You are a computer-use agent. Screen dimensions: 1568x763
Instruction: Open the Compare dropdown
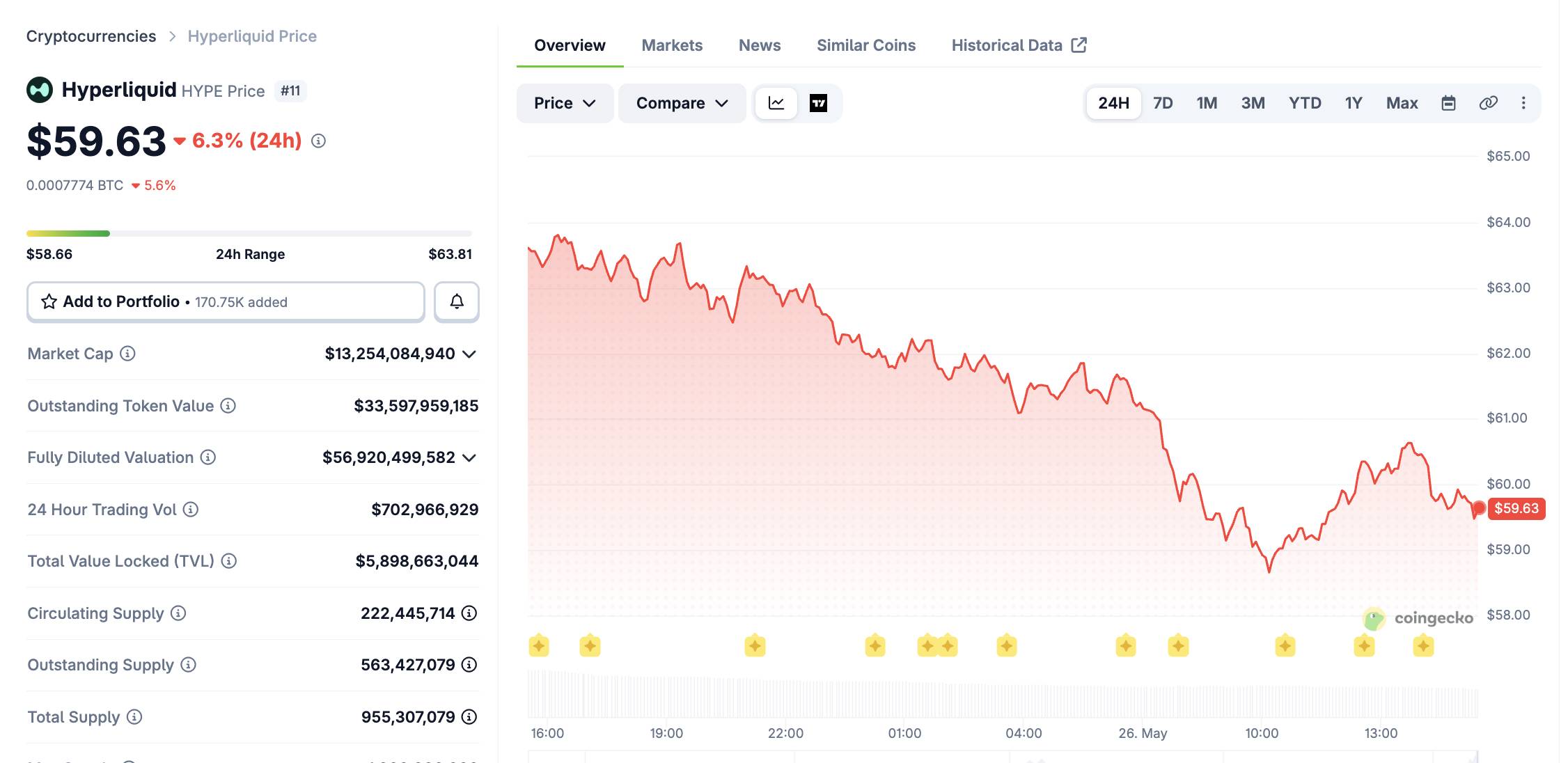tap(682, 103)
